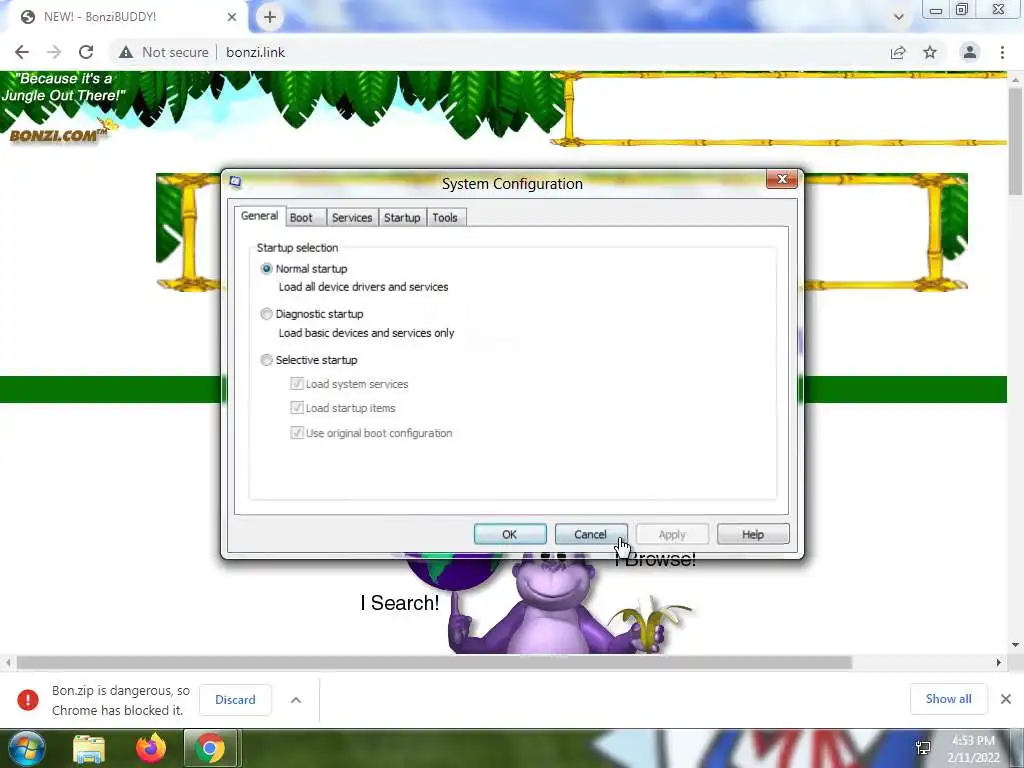The width and height of the screenshot is (1024, 768).
Task: Open the Not secure warning icon
Action: [126, 52]
